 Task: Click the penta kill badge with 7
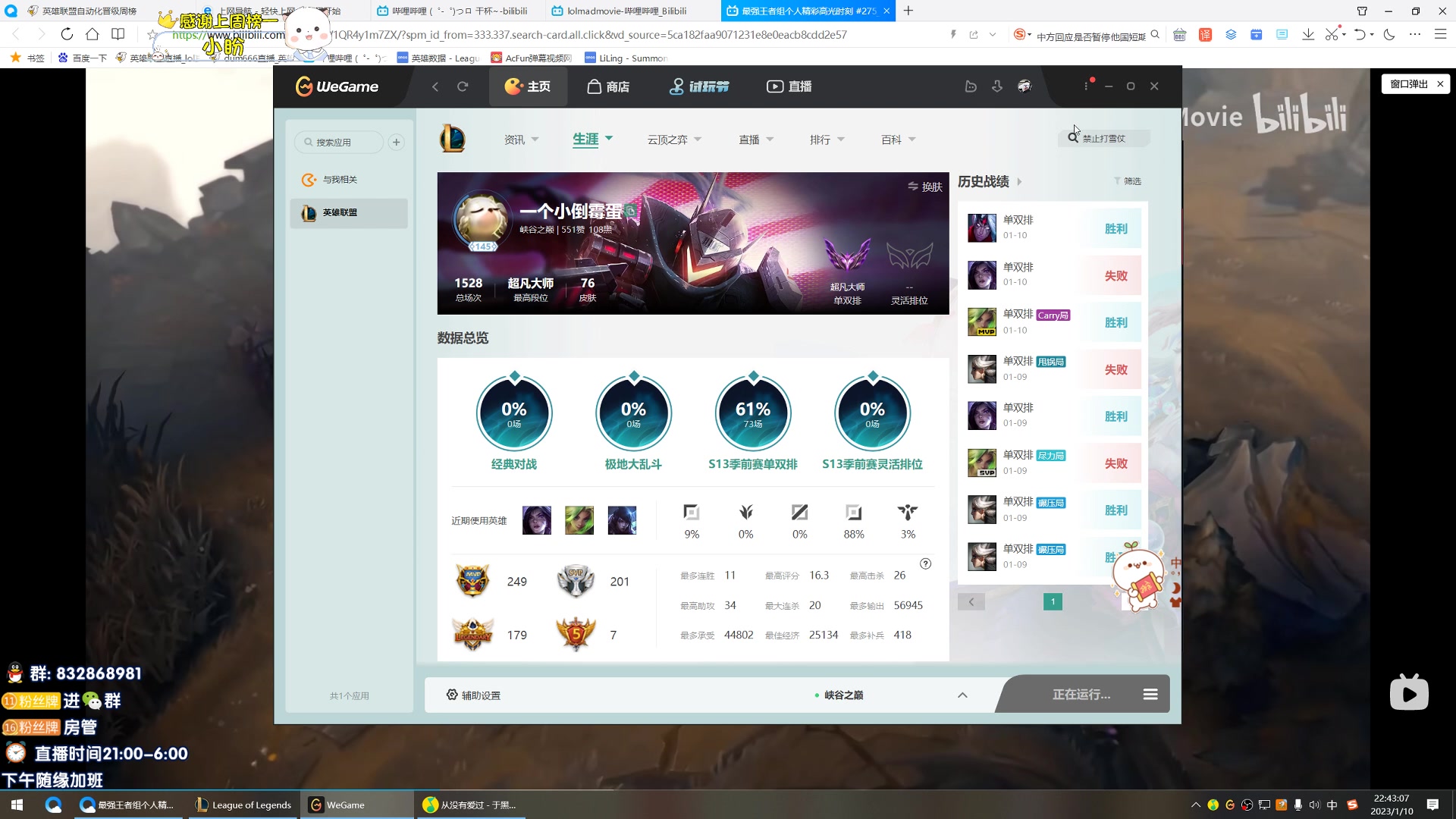pos(576,634)
